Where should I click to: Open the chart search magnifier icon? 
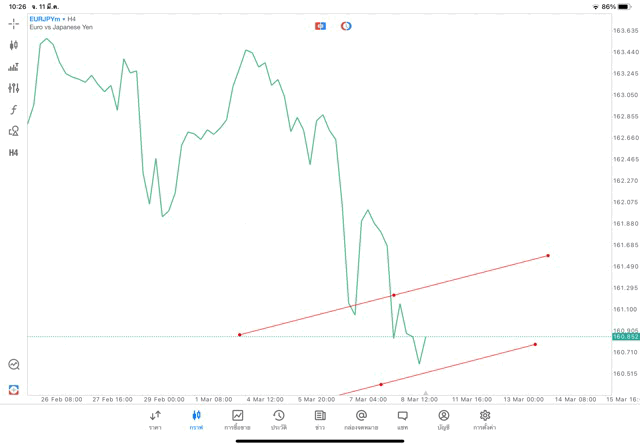pyautogui.click(x=13, y=365)
